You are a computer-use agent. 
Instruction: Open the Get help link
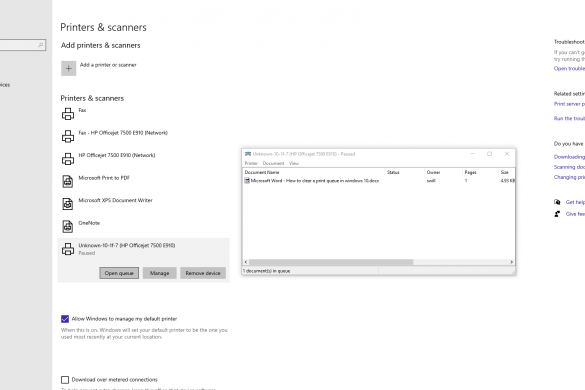point(575,202)
